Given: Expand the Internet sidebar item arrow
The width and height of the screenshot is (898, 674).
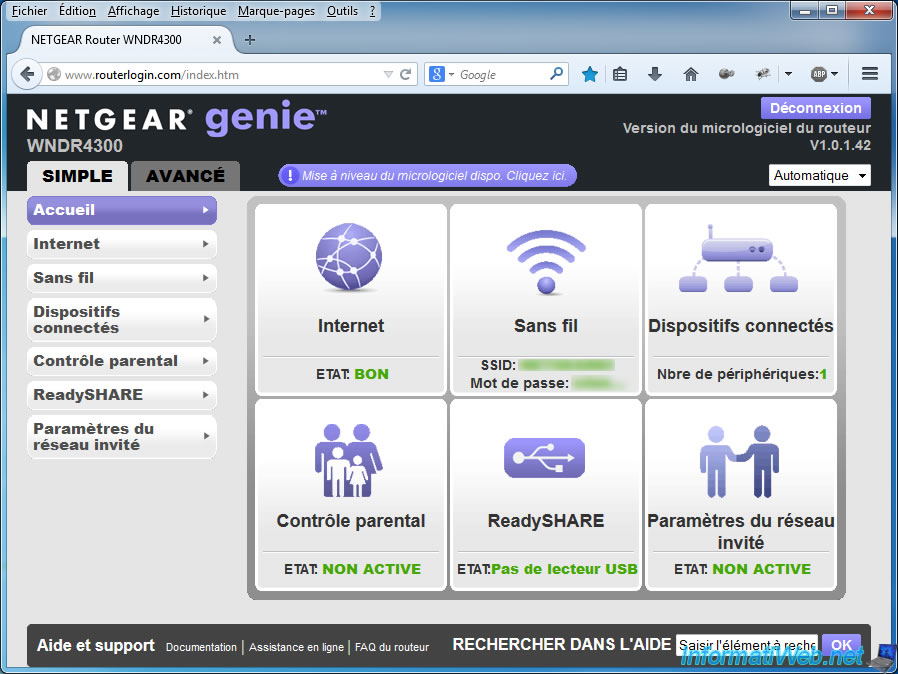Looking at the screenshot, I should [x=206, y=244].
